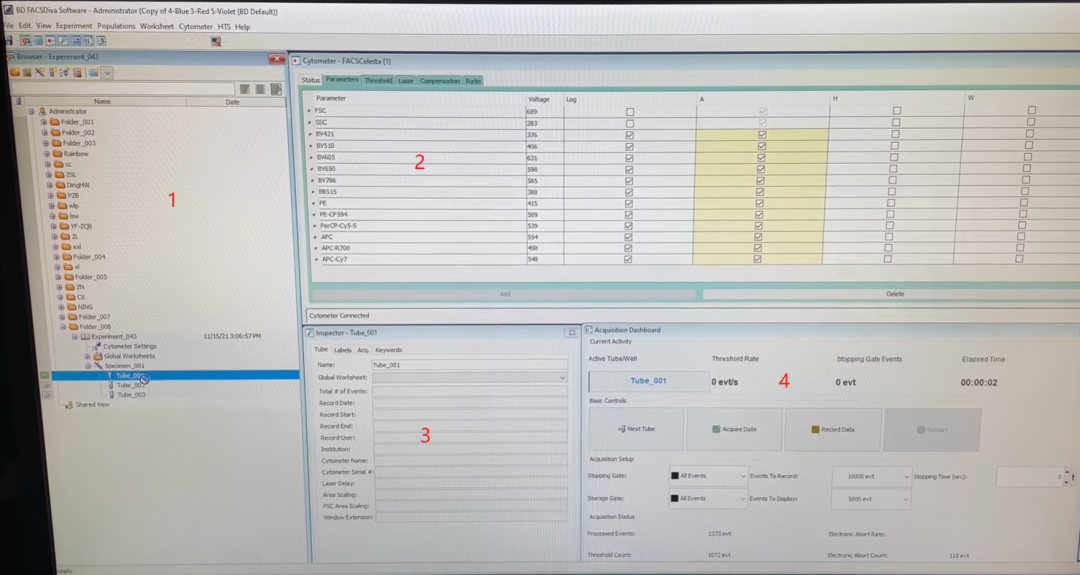Enable the H checkbox for FSC
This screenshot has width=1080, height=575.
[x=896, y=111]
